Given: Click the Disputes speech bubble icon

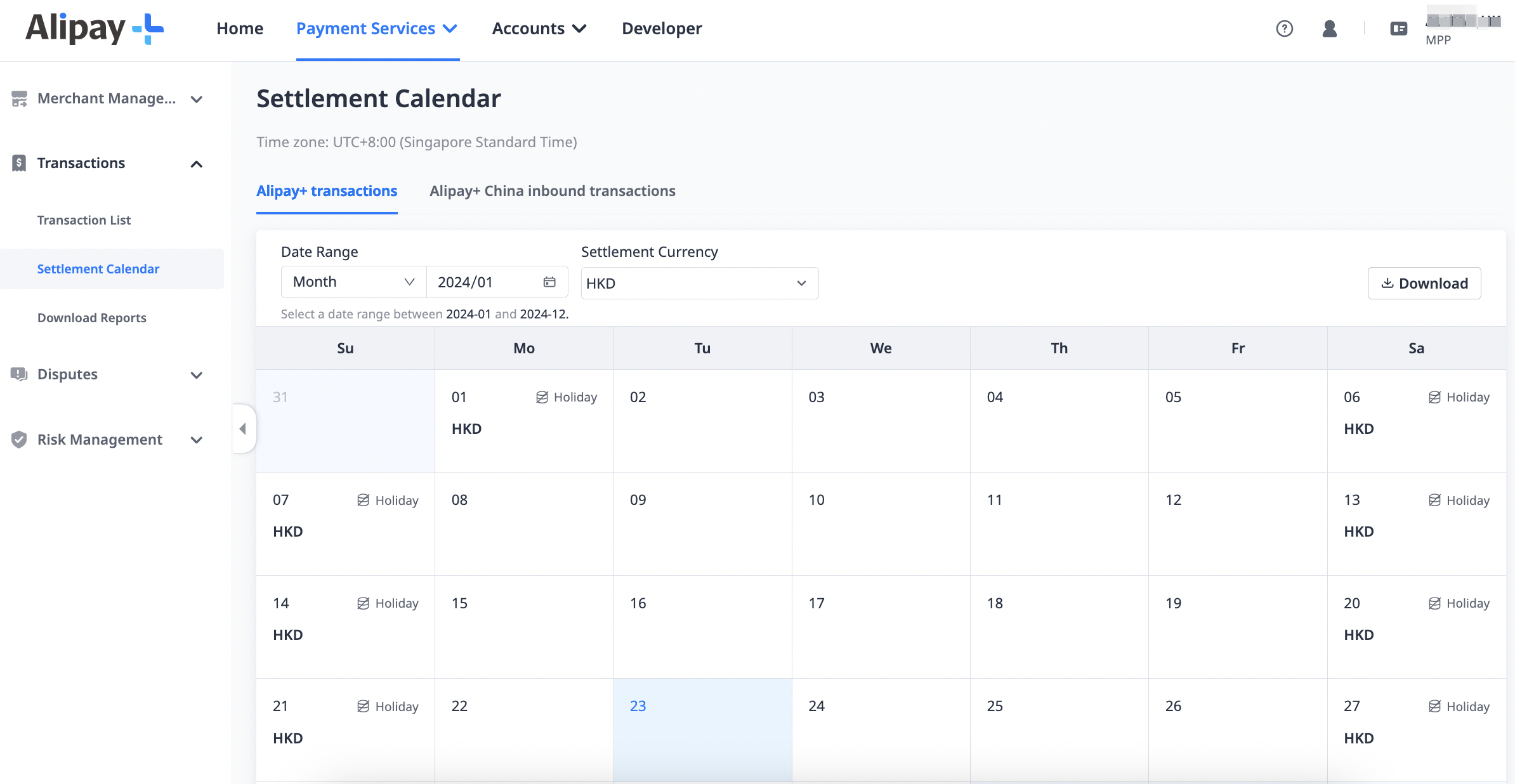Looking at the screenshot, I should click(x=19, y=374).
